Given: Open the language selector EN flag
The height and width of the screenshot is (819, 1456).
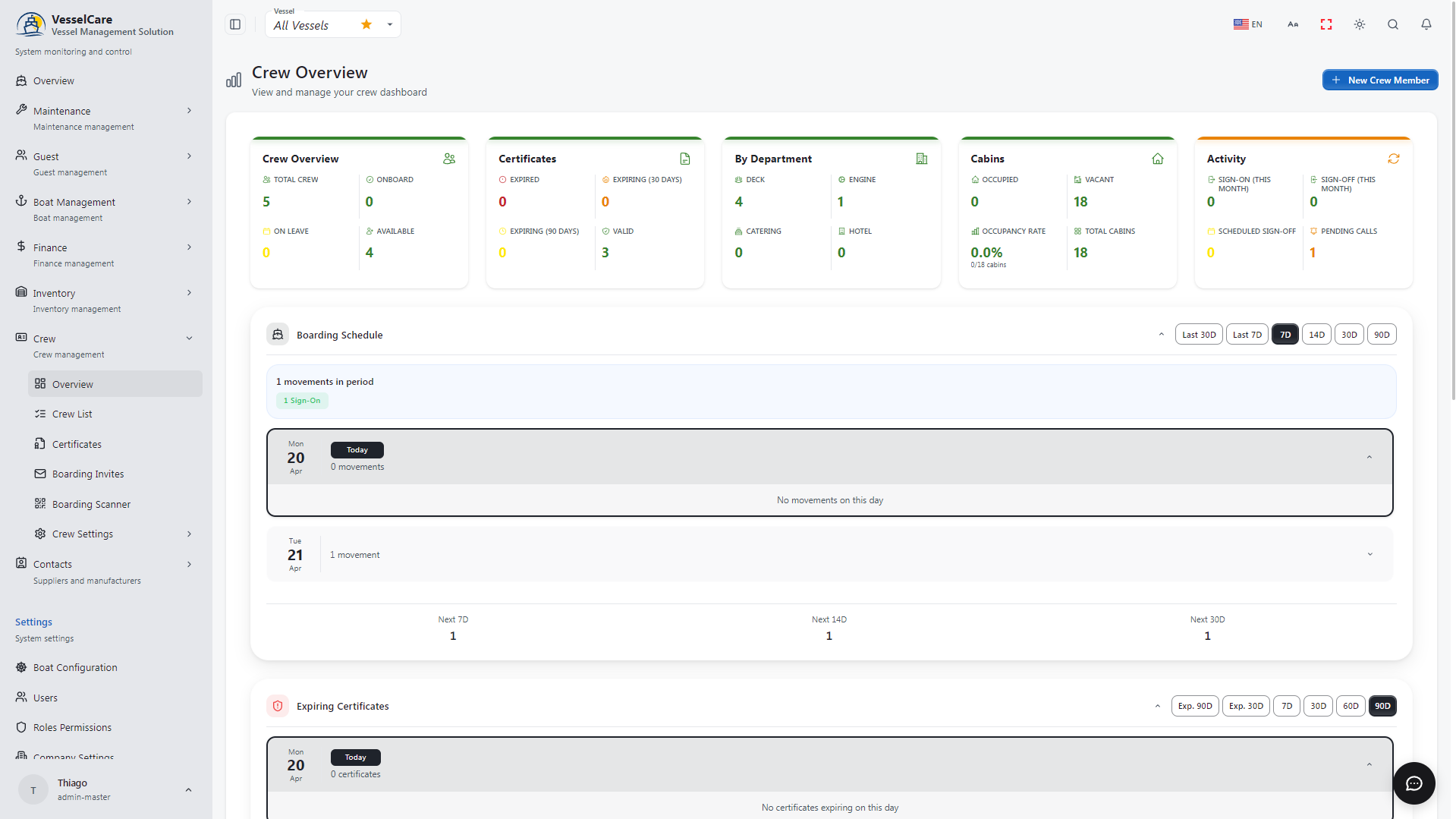Looking at the screenshot, I should [1247, 24].
